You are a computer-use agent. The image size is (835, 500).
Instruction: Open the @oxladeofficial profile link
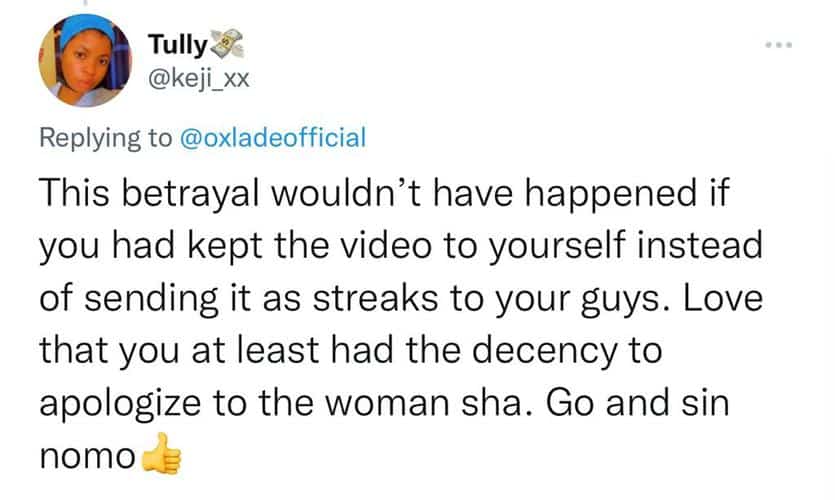pos(273,137)
